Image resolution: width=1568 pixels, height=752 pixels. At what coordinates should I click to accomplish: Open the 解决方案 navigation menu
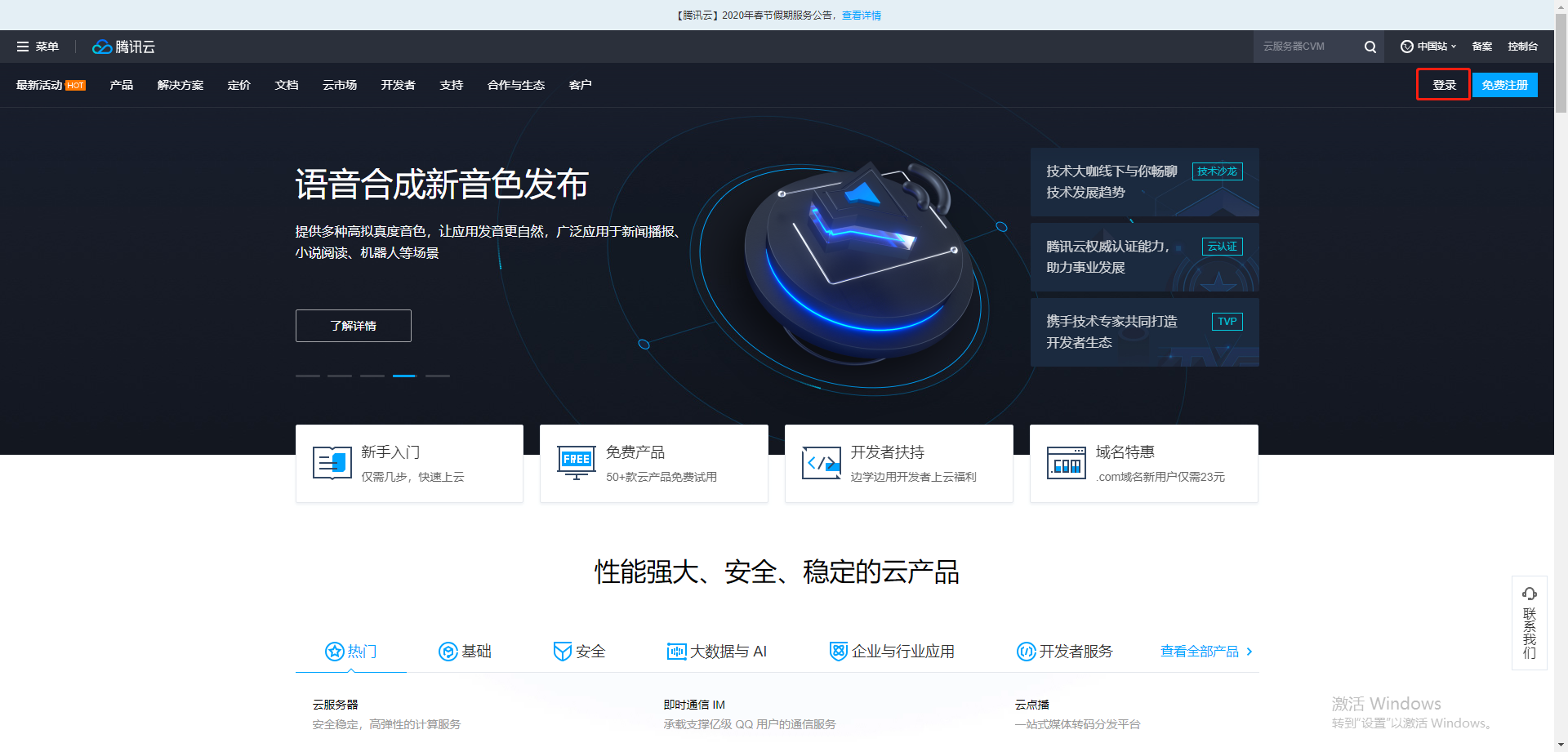(180, 85)
